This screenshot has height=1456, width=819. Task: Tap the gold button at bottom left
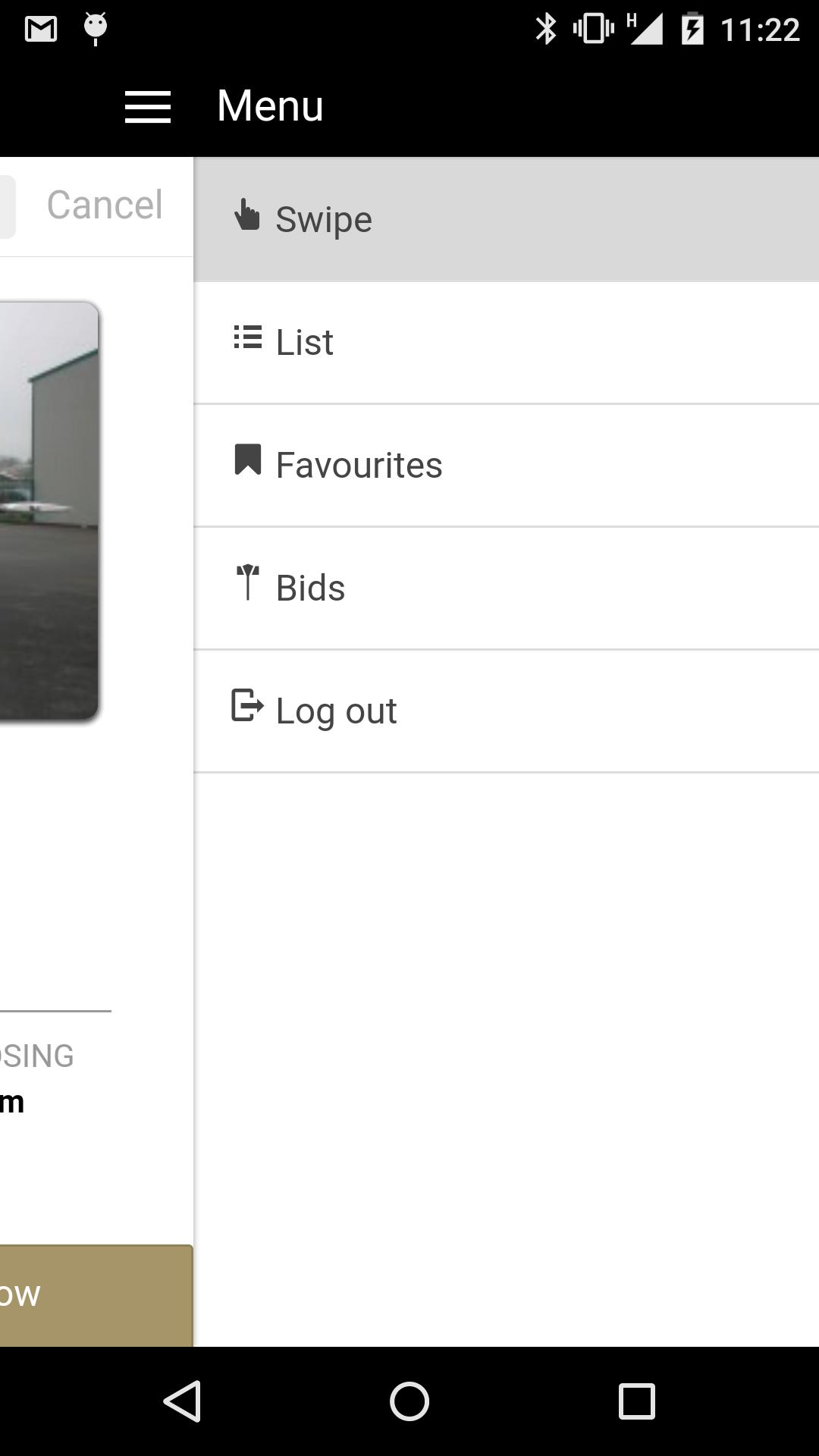(x=96, y=1295)
